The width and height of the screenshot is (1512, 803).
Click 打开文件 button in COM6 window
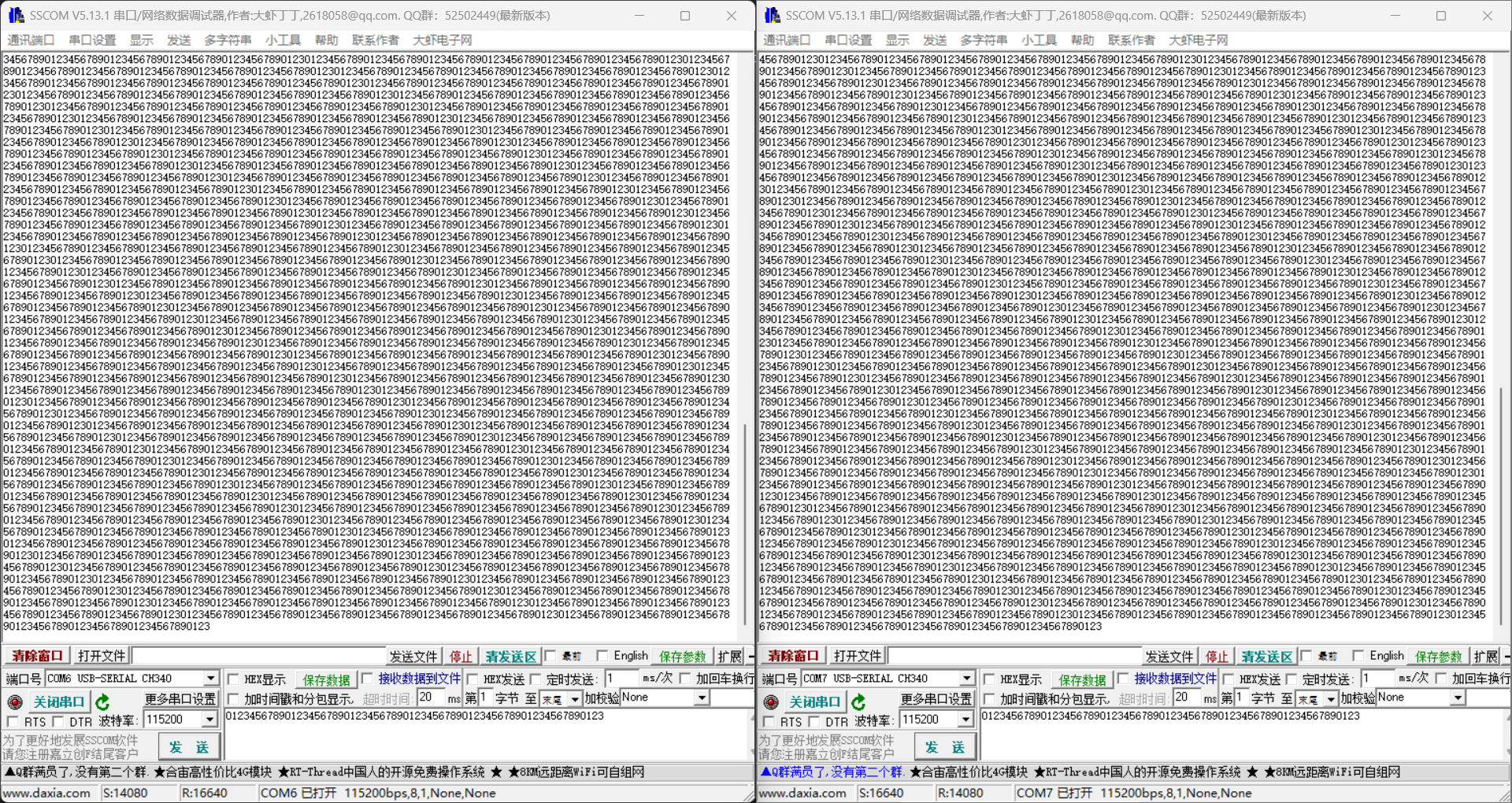(102, 656)
